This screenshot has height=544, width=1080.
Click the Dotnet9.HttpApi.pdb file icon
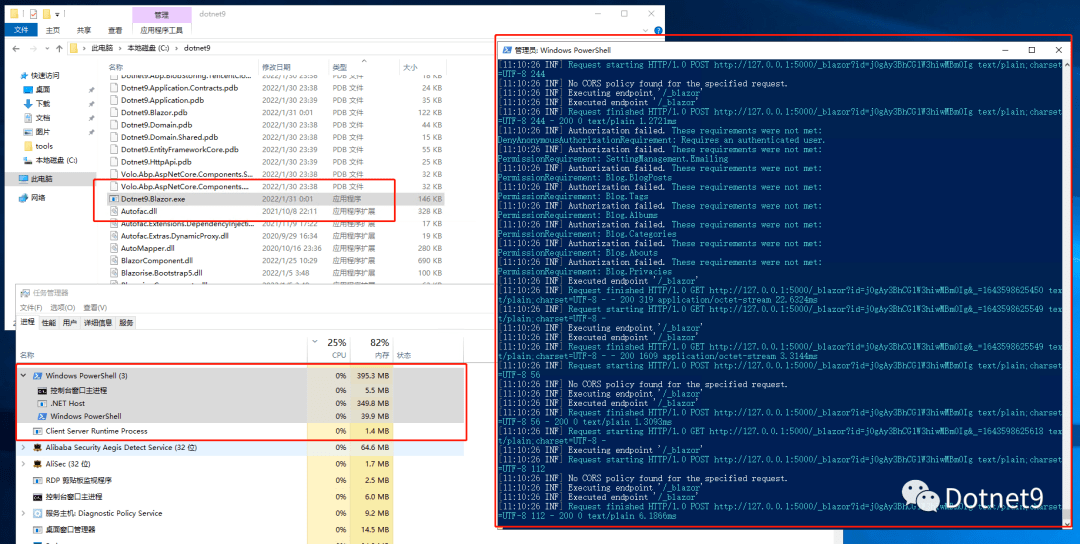(114, 162)
